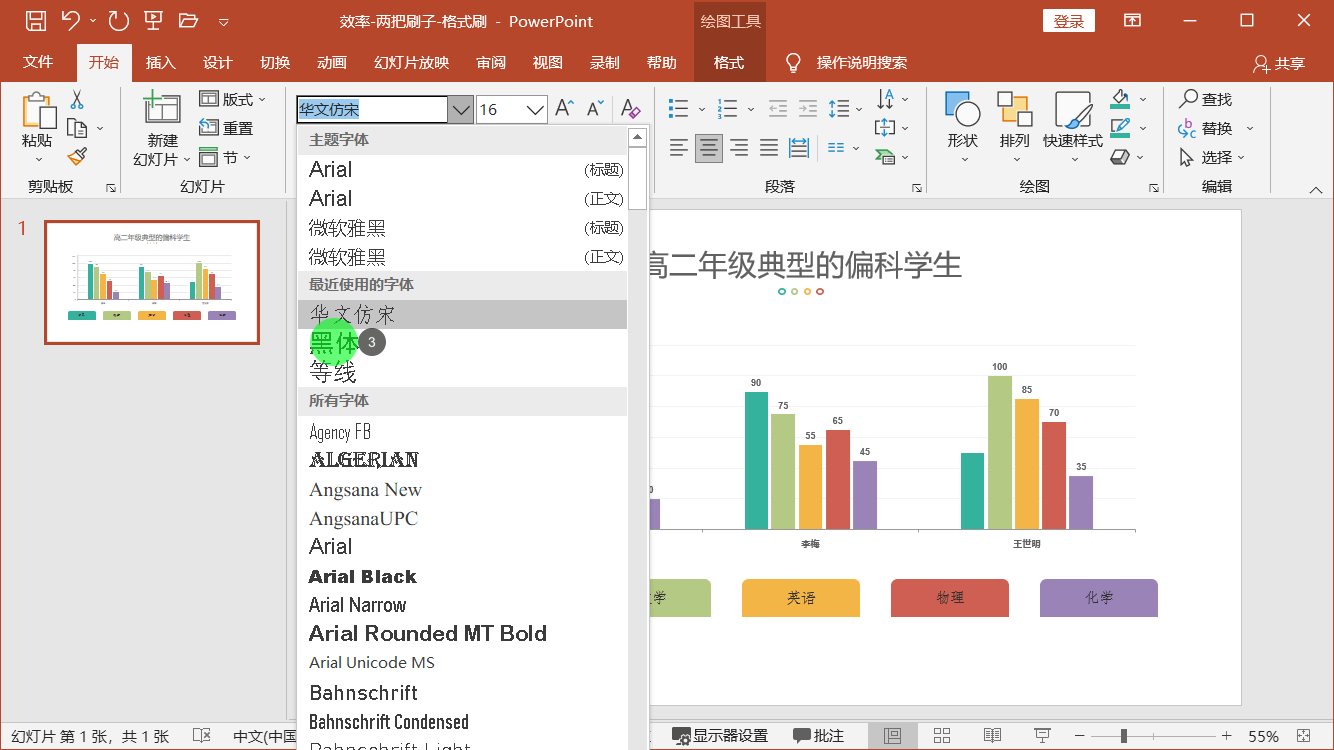
Task: Open align text options
Action: click(x=892, y=128)
